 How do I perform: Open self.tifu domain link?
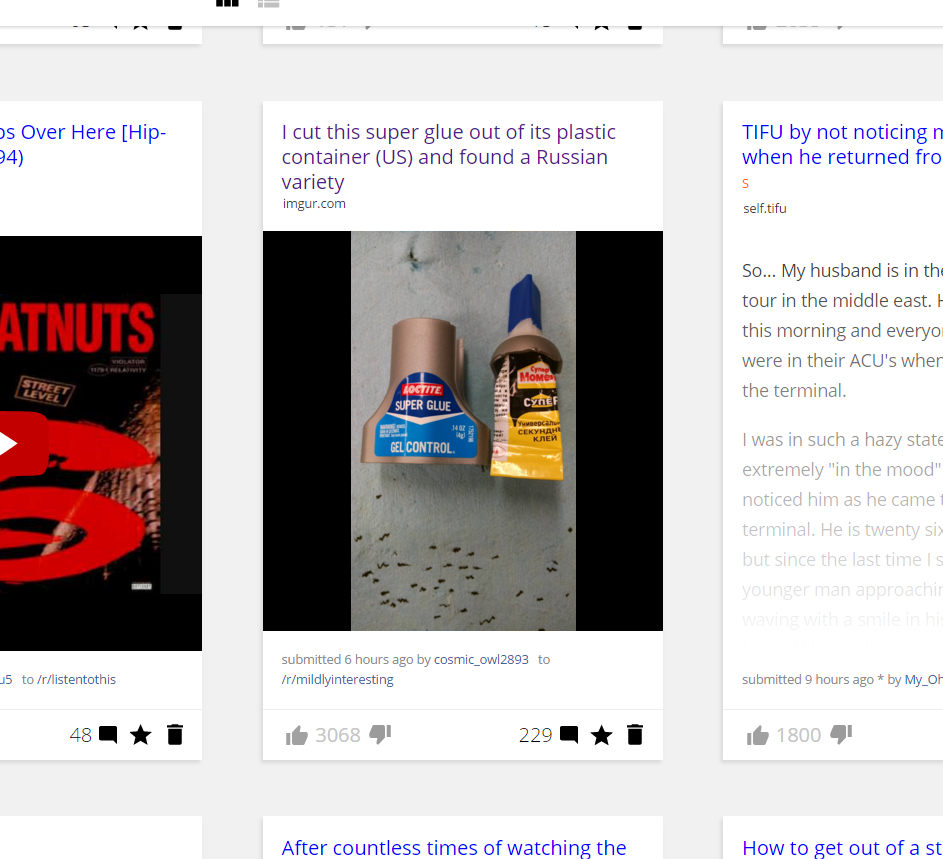point(764,208)
